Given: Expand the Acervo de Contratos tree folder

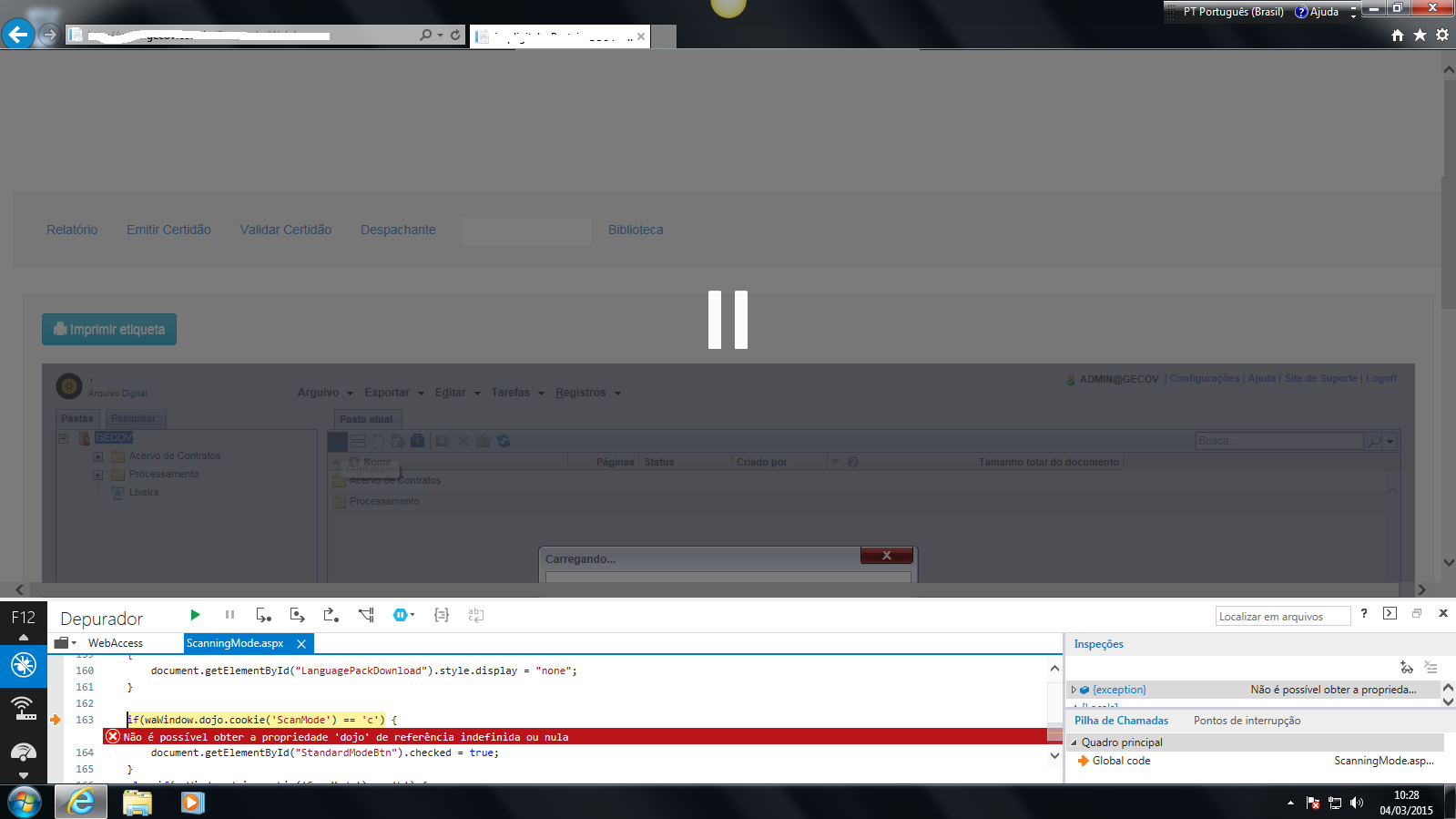Looking at the screenshot, I should pos(97,456).
